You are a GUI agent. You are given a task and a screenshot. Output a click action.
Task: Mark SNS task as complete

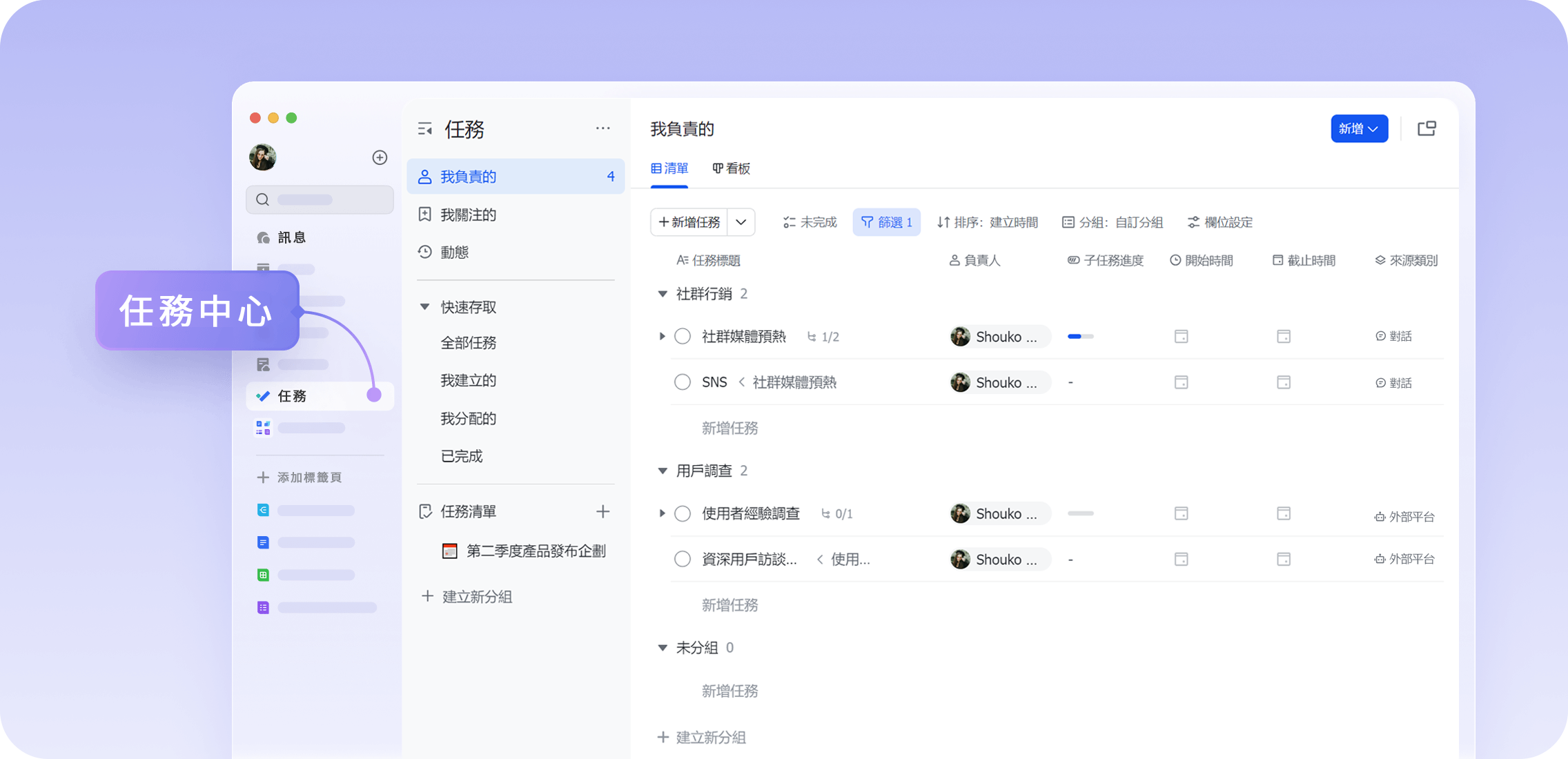click(x=683, y=382)
